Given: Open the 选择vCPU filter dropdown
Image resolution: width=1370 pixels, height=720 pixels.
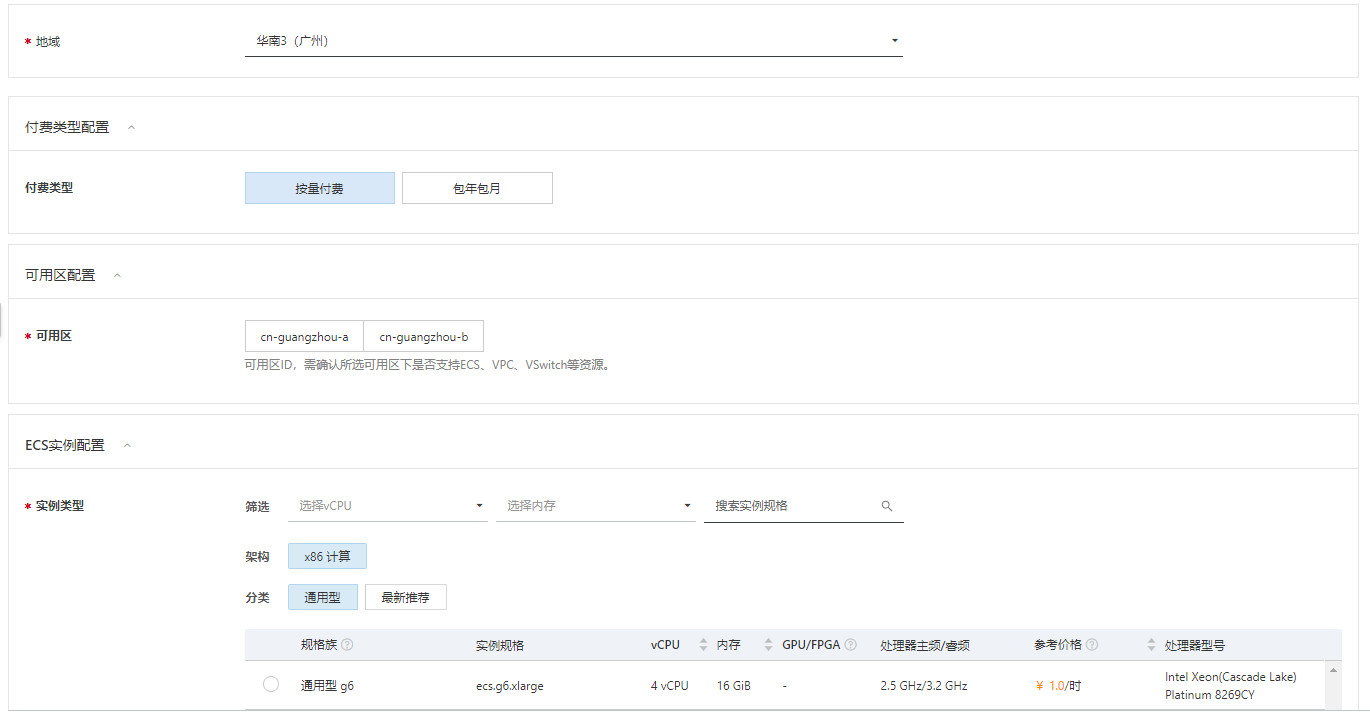Looking at the screenshot, I should [389, 506].
